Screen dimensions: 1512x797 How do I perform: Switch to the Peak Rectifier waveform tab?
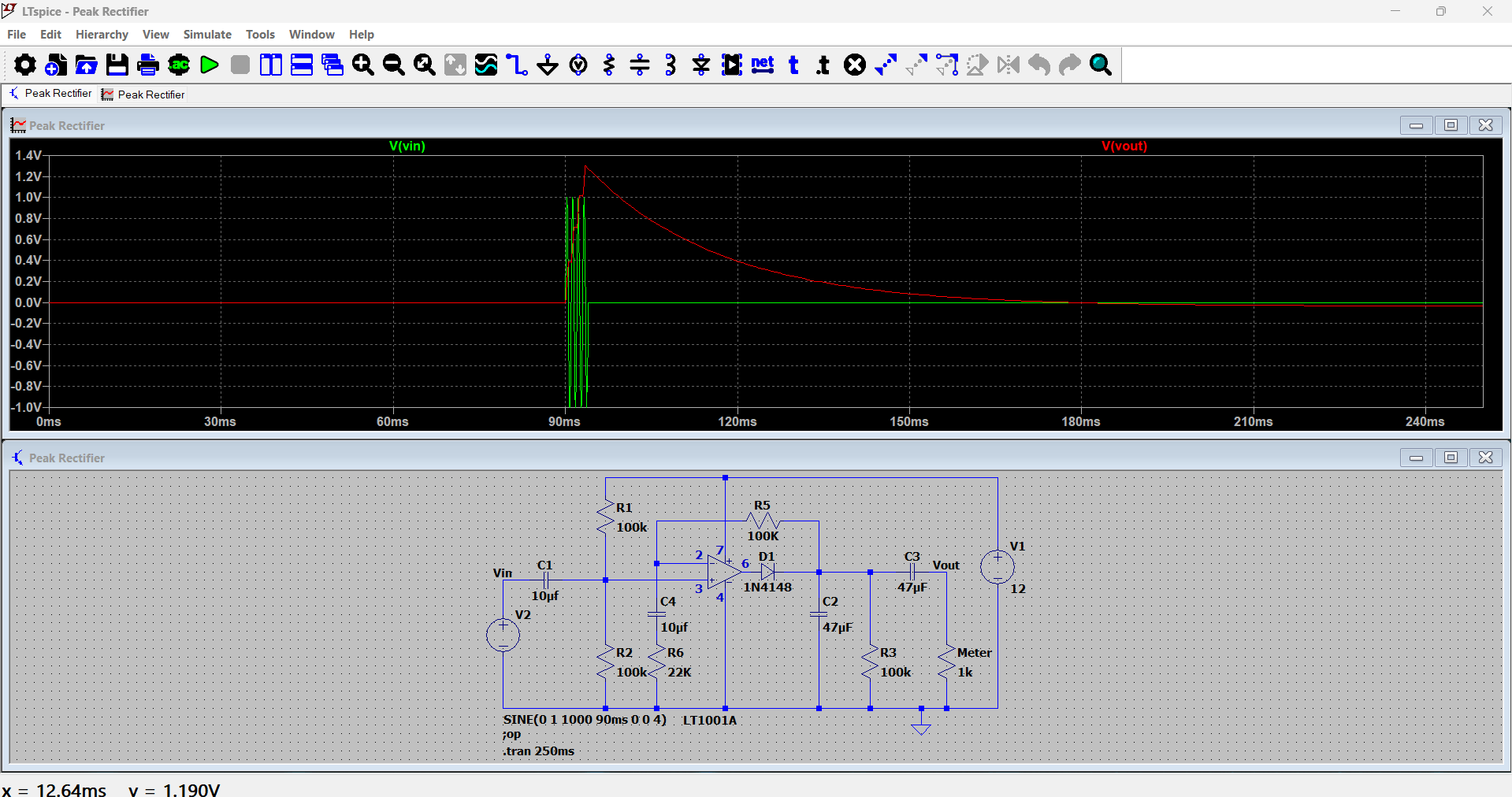click(143, 95)
